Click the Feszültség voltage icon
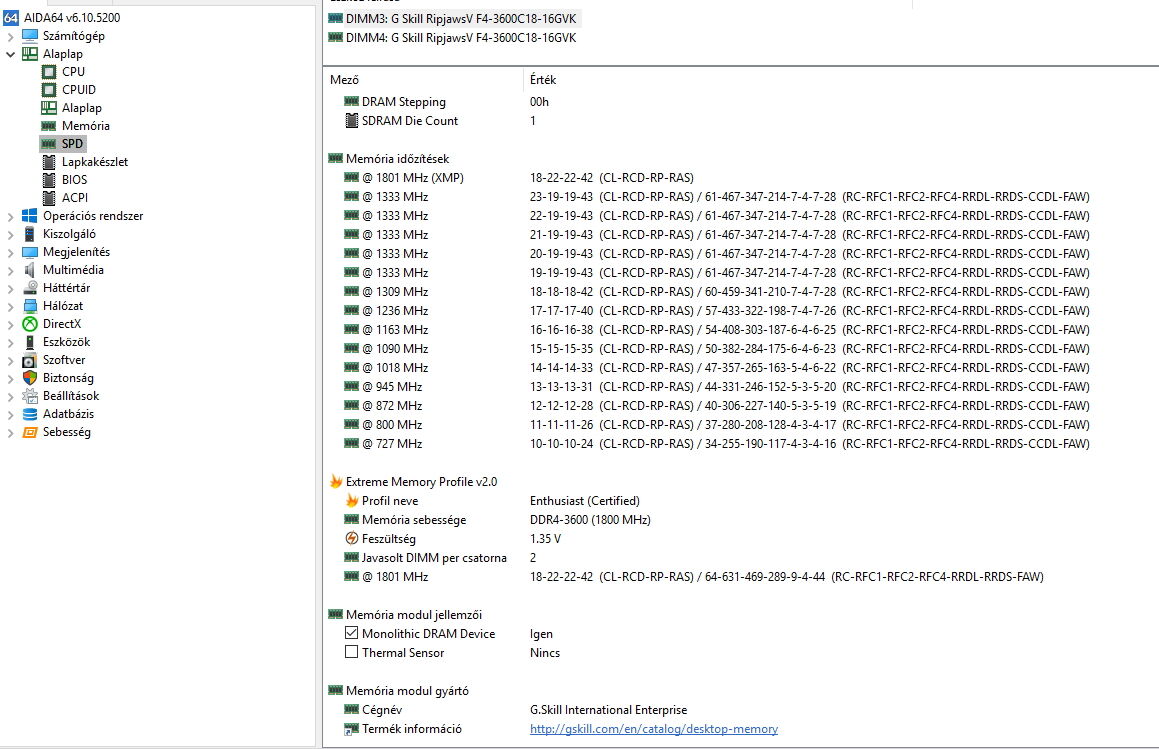Screen dimensions: 1159x749 (x=352, y=538)
